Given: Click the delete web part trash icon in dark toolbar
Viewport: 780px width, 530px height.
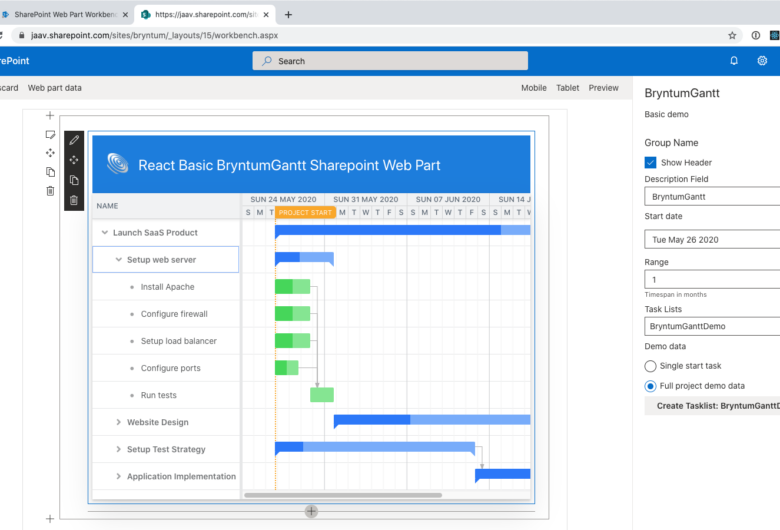Looking at the screenshot, I should click(74, 200).
